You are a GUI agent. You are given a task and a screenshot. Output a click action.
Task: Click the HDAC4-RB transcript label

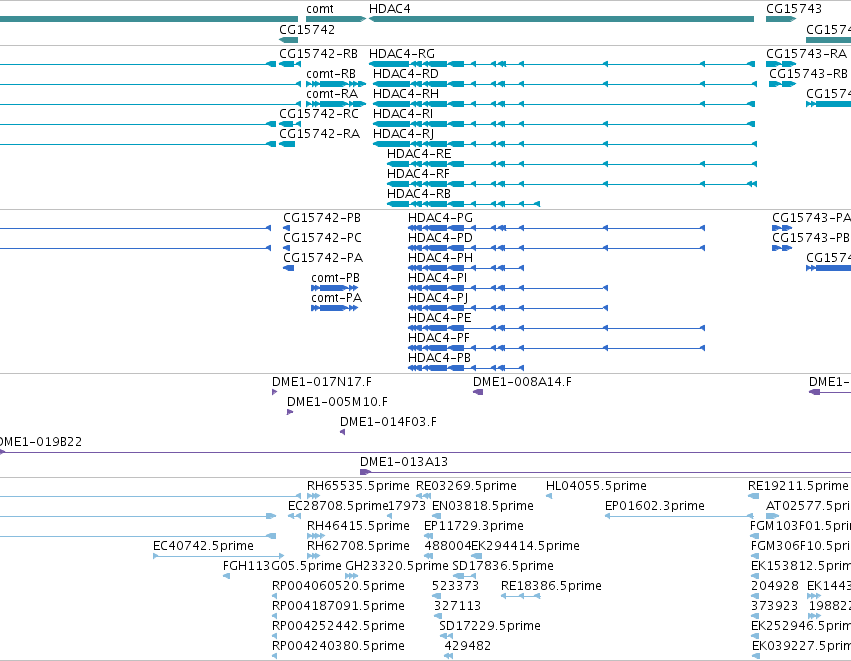[418, 194]
